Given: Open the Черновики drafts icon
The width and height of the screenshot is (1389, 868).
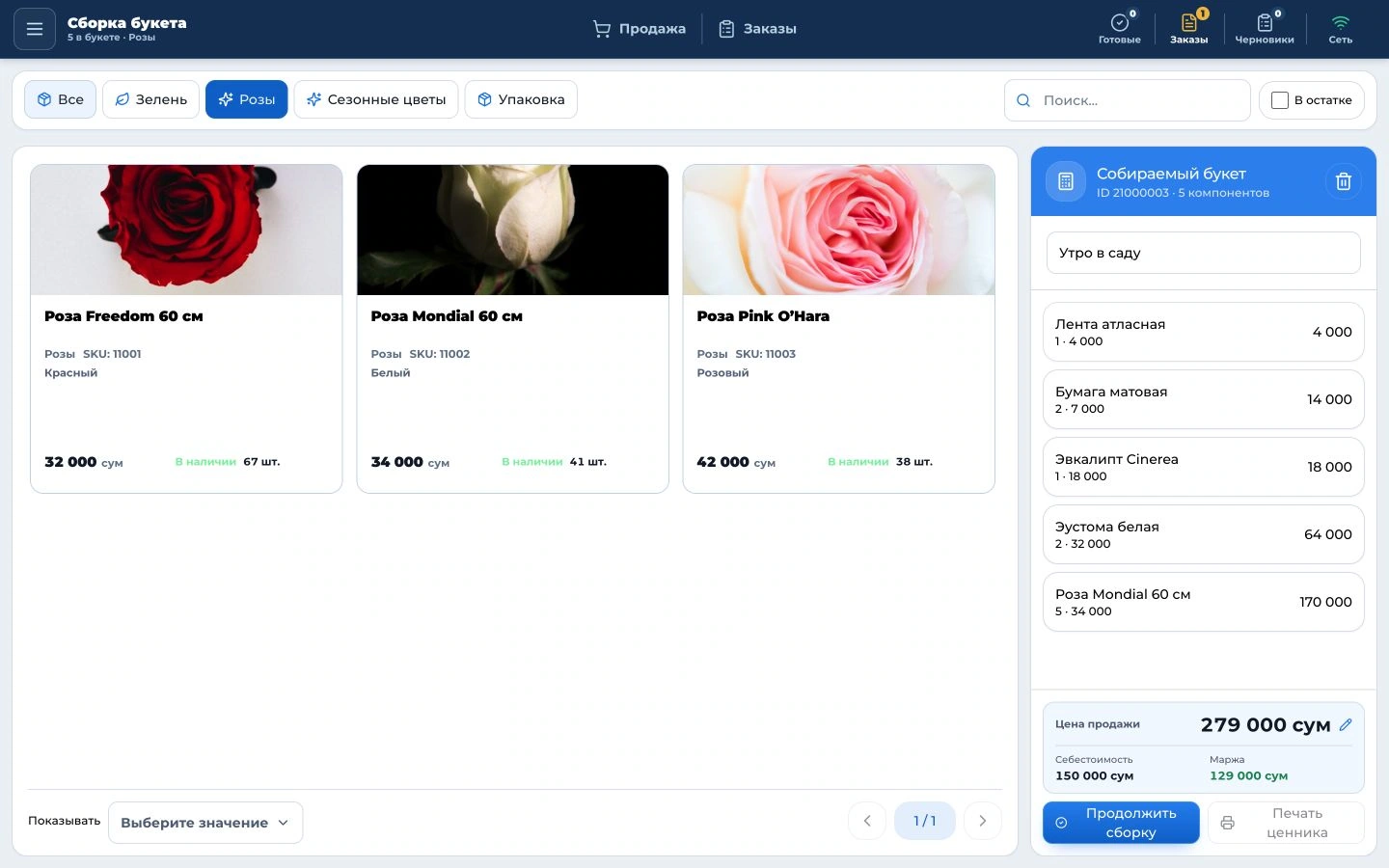Looking at the screenshot, I should point(1265,28).
